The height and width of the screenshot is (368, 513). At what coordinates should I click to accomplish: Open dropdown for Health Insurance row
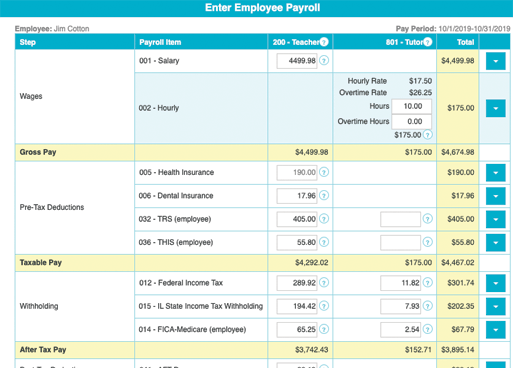[x=496, y=173]
